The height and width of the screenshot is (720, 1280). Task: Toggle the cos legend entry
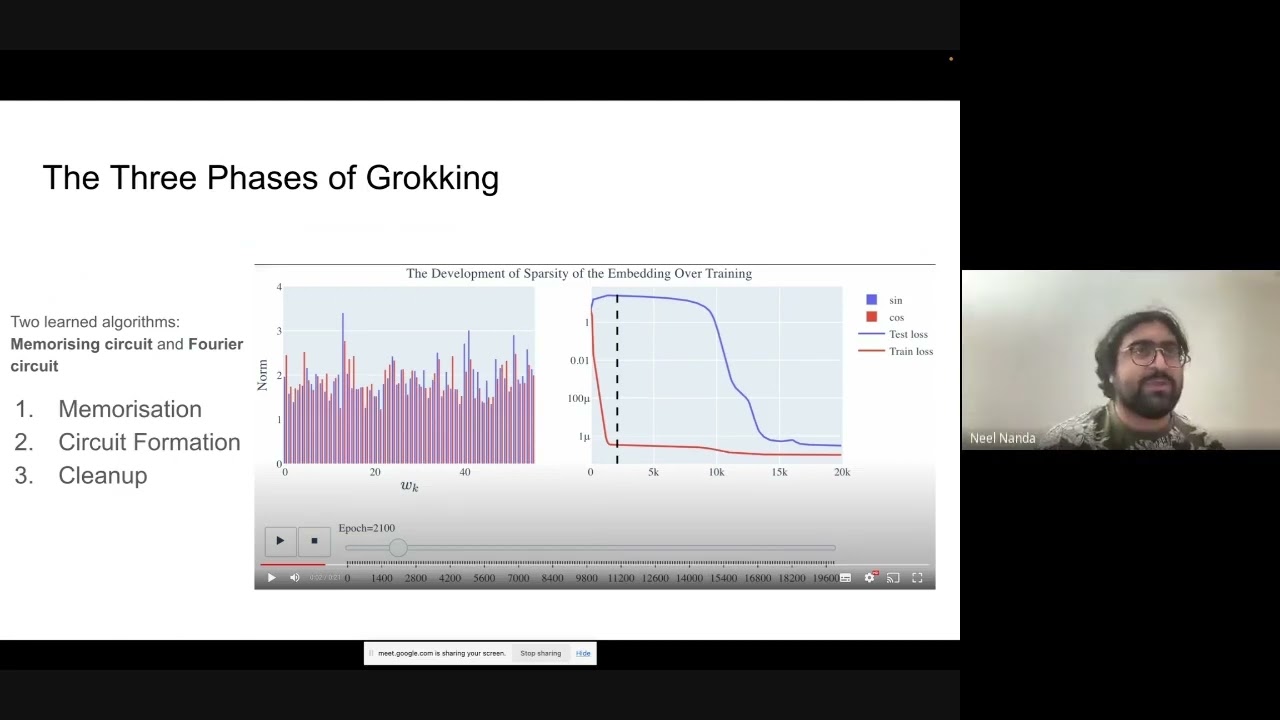[x=885, y=317]
